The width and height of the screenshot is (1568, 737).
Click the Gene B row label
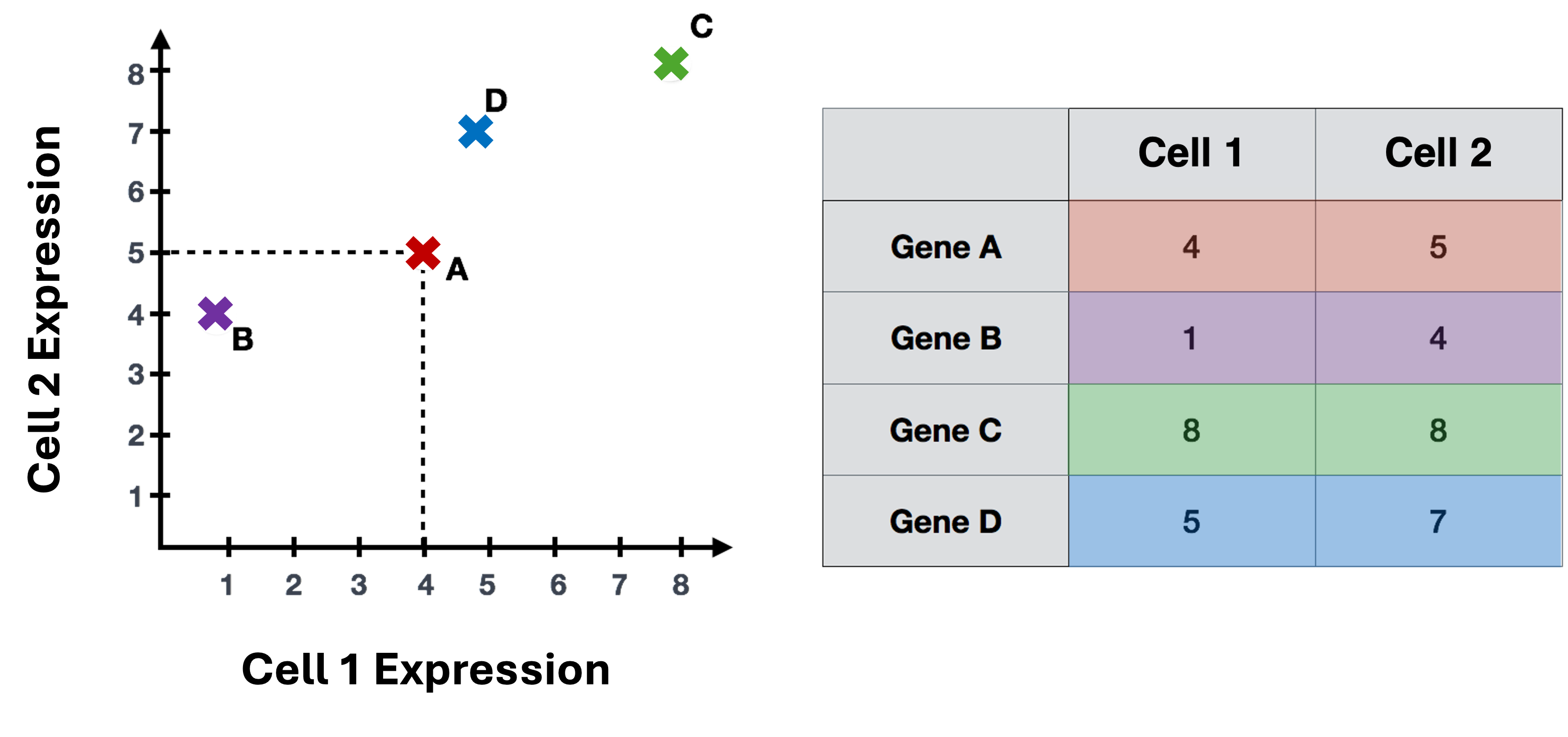coord(946,339)
